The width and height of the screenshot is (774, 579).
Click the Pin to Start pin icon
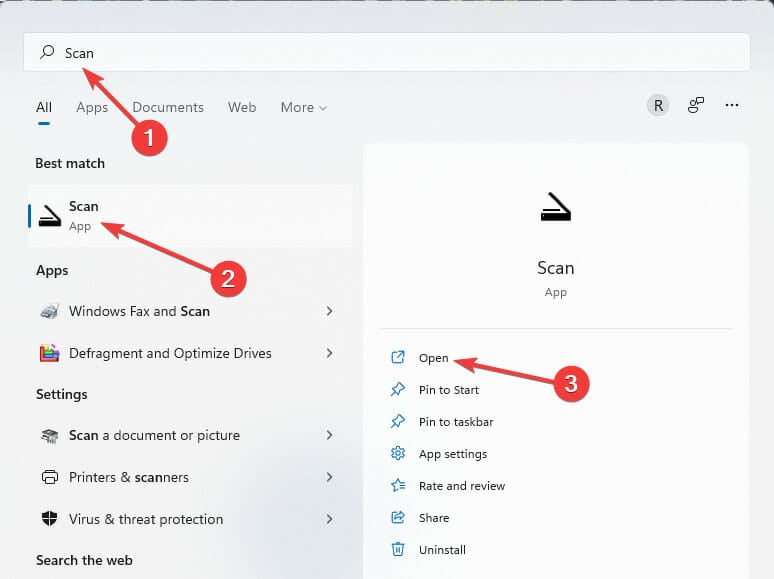click(398, 389)
